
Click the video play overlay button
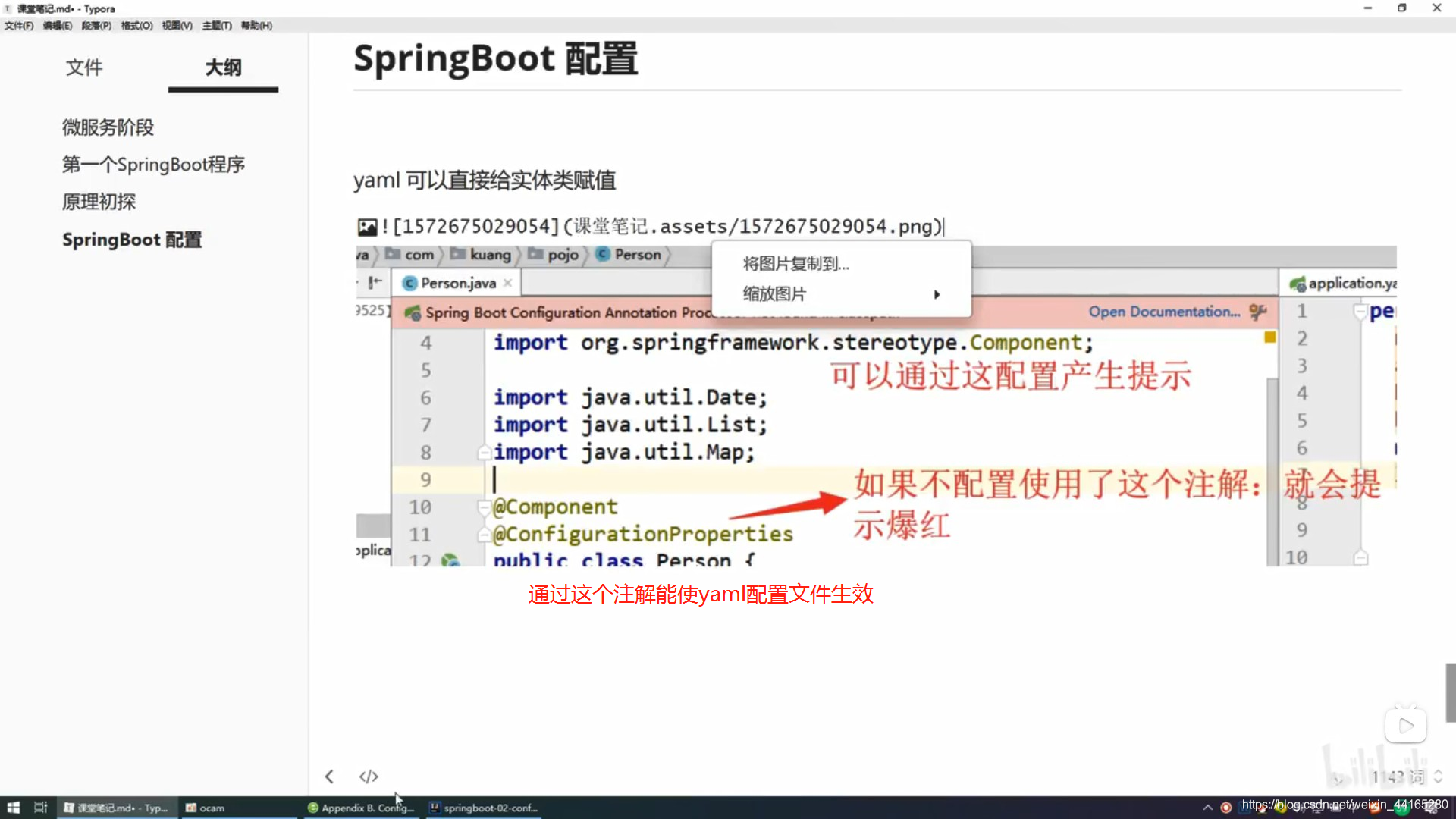[x=1405, y=726]
